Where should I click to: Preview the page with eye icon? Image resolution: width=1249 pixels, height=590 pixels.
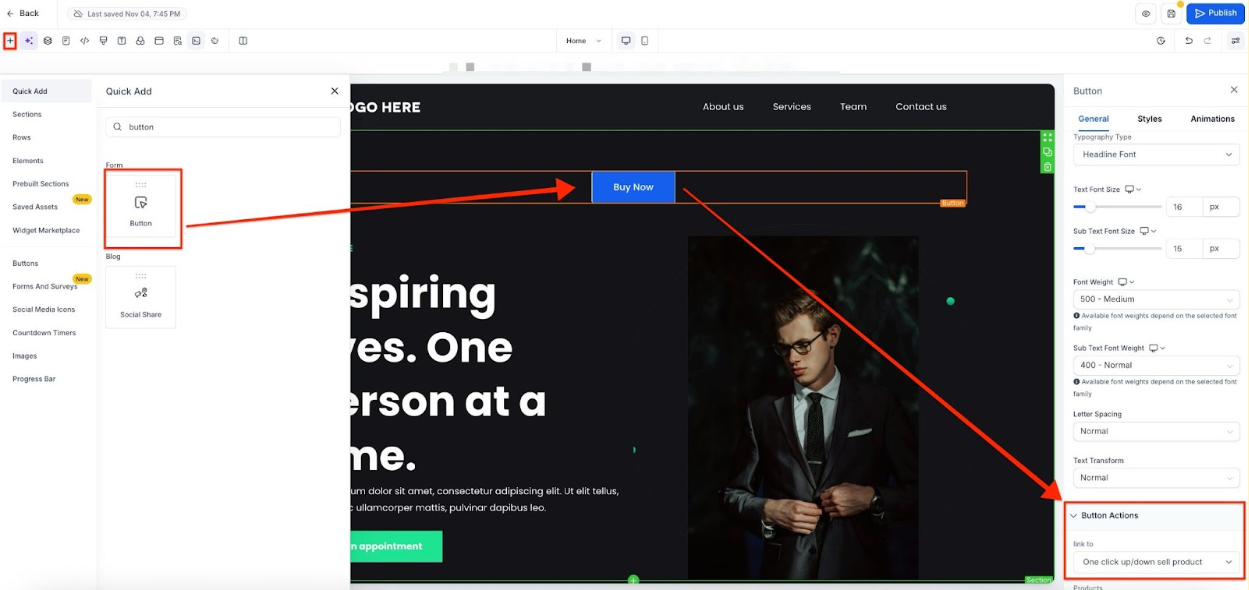pyautogui.click(x=1146, y=13)
